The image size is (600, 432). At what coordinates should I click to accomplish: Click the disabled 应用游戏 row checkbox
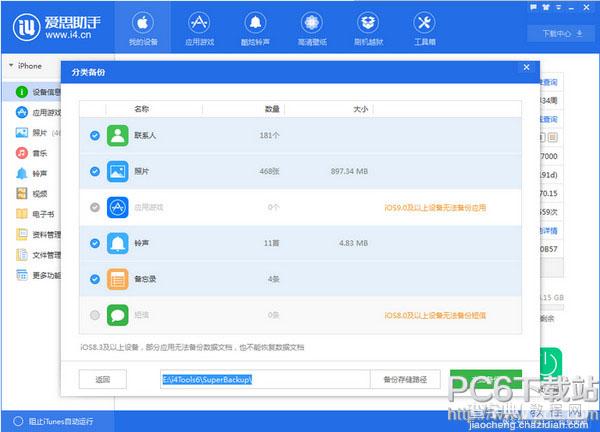95,207
